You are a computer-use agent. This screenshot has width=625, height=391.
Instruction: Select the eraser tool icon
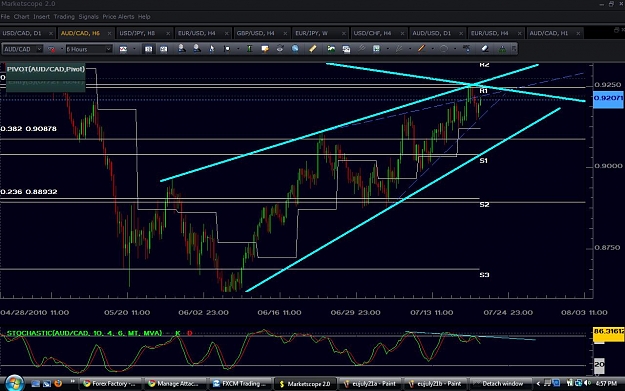point(485,49)
